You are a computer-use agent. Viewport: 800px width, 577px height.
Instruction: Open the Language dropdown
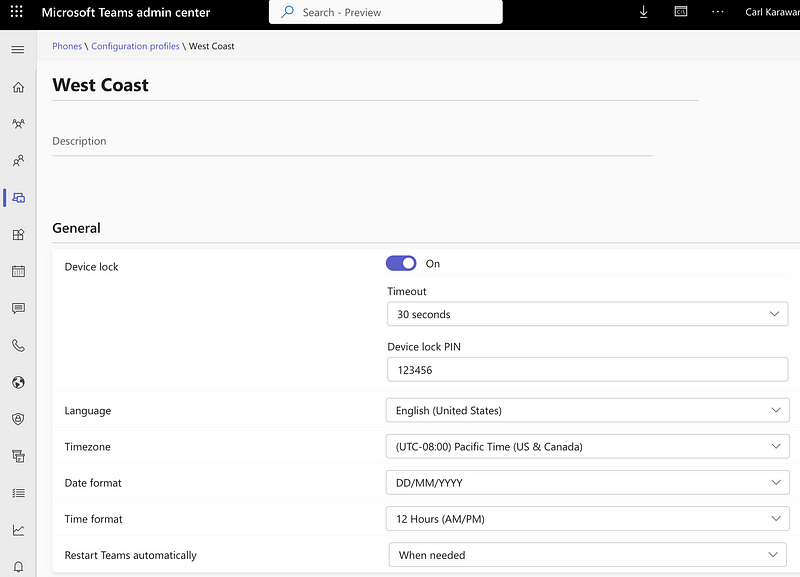tap(587, 410)
